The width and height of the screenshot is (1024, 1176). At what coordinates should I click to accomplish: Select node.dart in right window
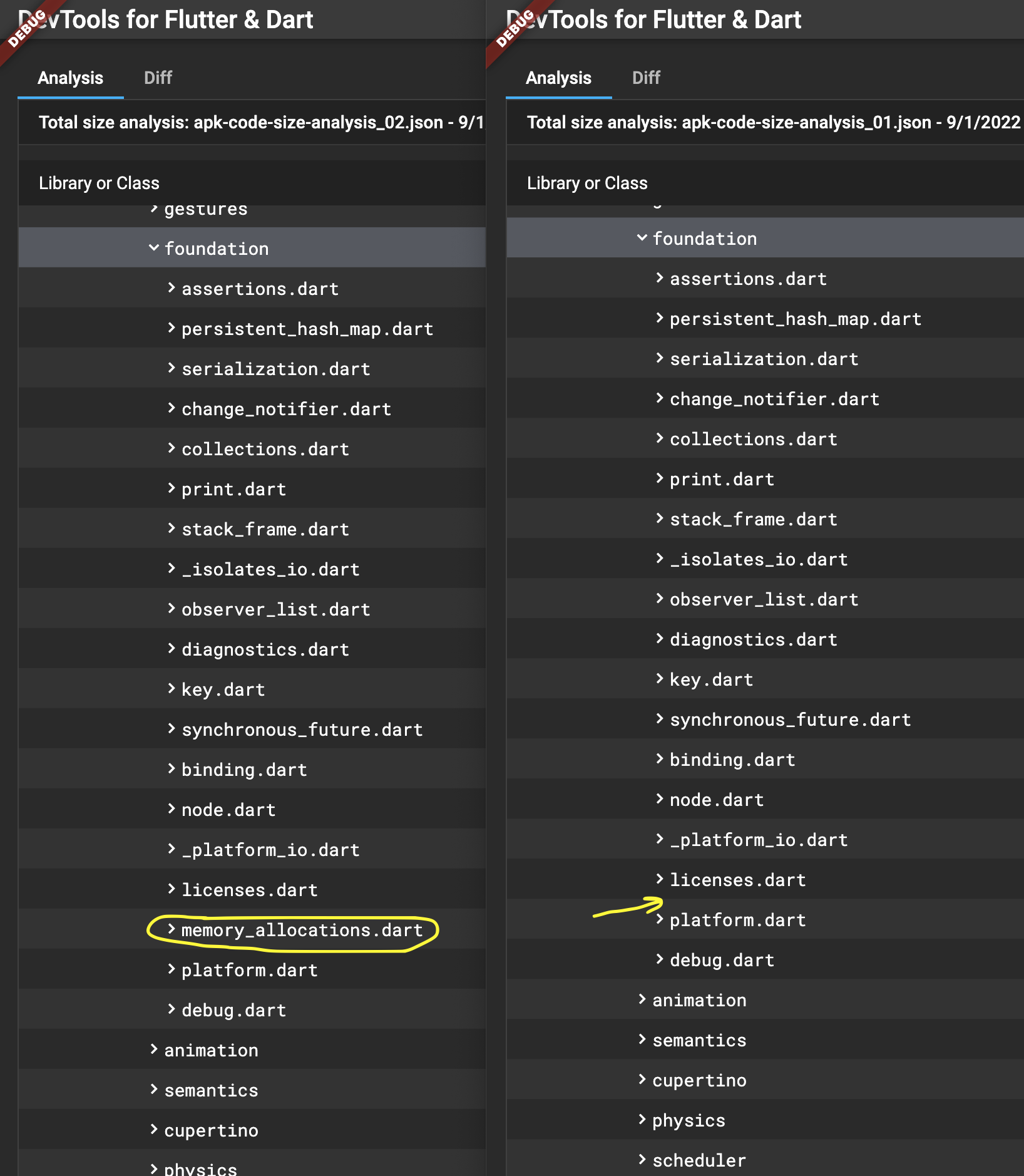coord(717,800)
